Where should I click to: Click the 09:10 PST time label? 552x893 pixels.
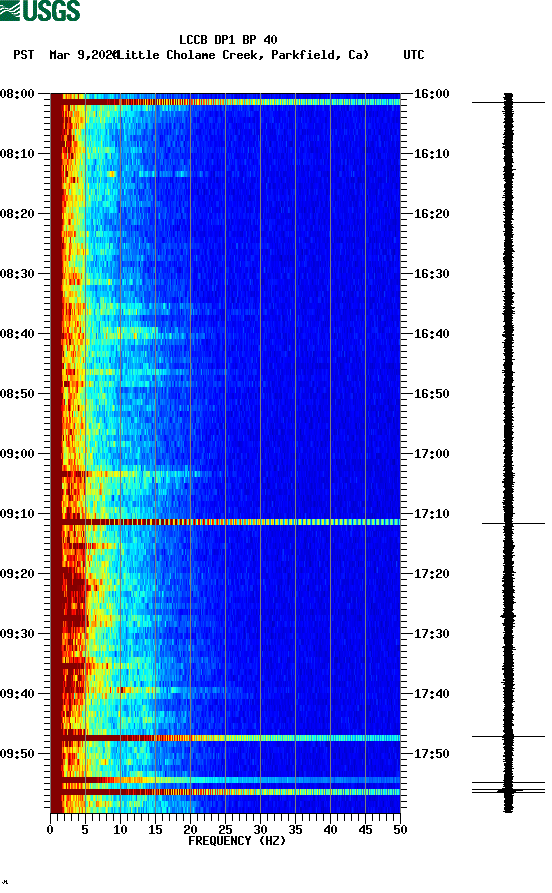click(x=17, y=514)
